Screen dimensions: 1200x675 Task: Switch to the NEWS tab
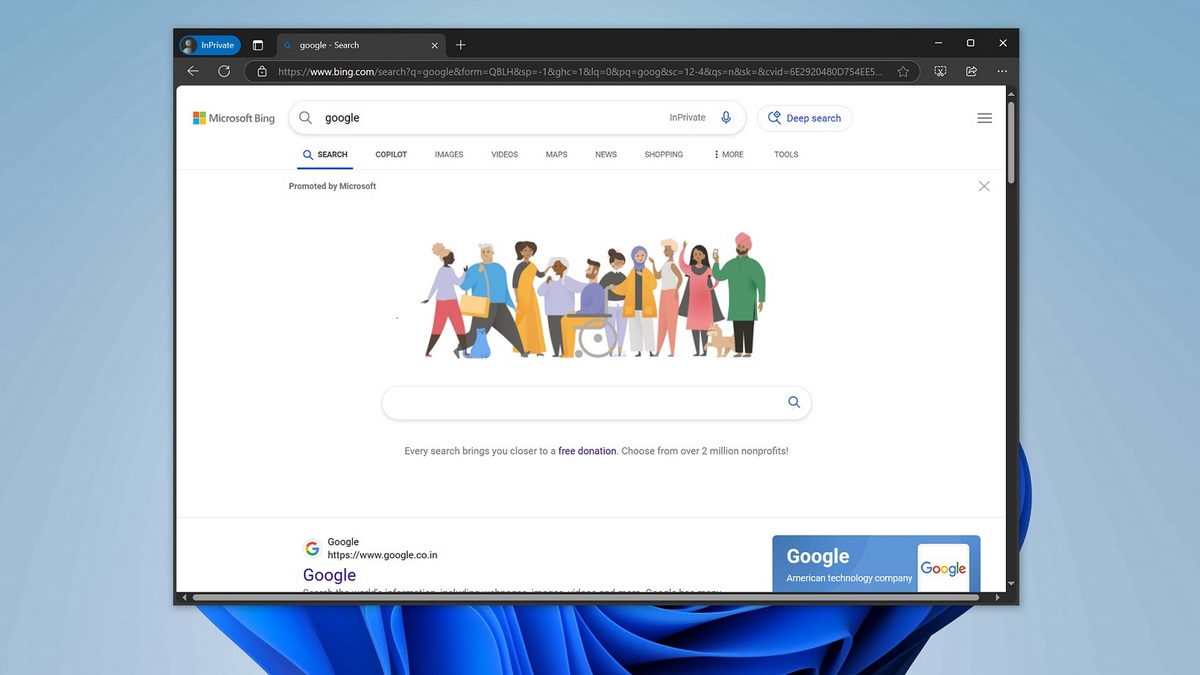click(606, 155)
